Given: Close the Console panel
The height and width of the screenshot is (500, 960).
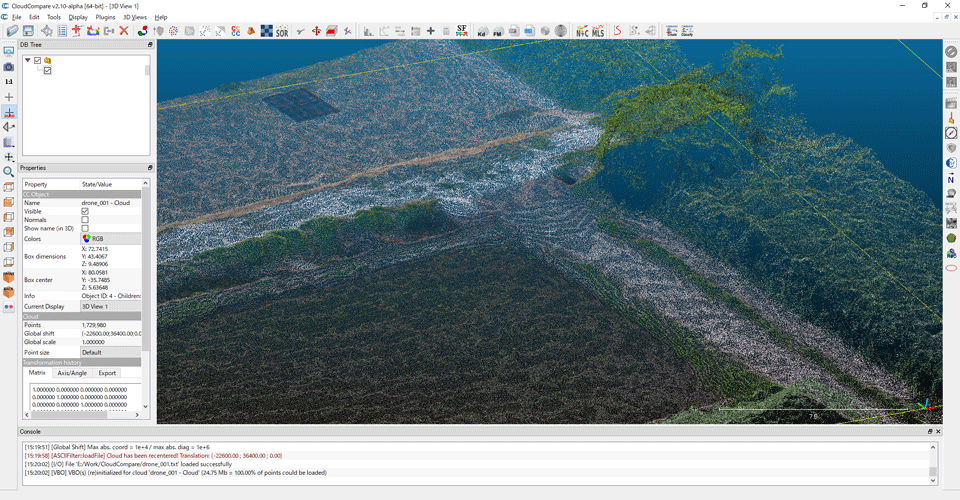Looking at the screenshot, I should coord(938,431).
